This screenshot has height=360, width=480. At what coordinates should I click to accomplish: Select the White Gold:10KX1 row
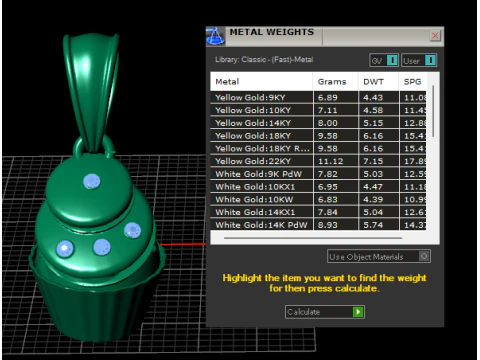[318, 187]
